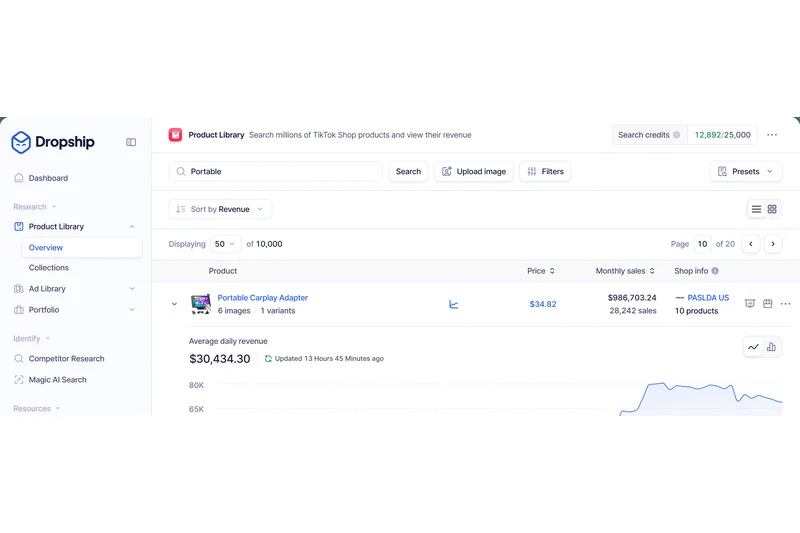This screenshot has height=533, width=800.
Task: Open the header three-dot menu
Action: [x=772, y=135]
